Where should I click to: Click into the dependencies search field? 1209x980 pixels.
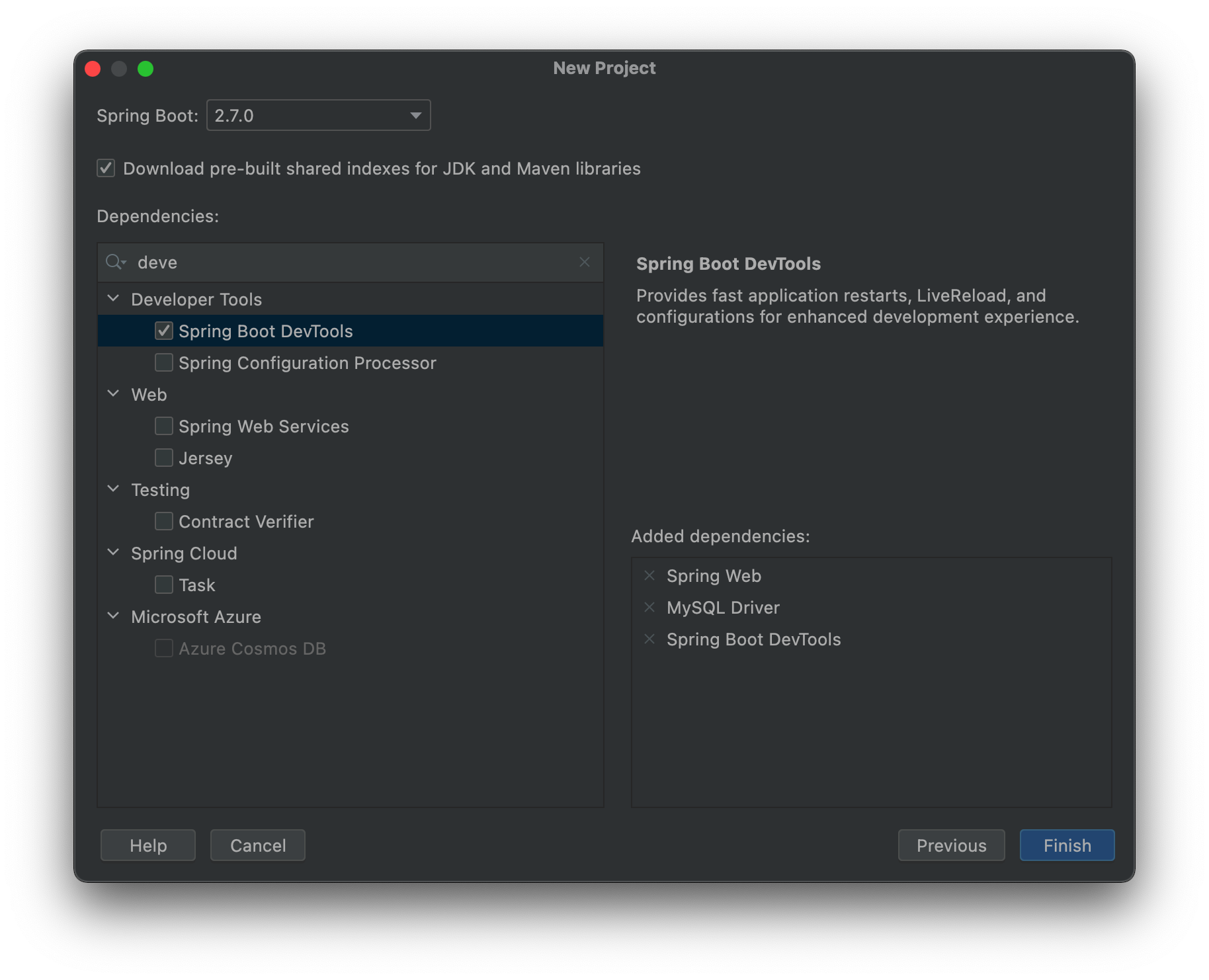(x=351, y=263)
